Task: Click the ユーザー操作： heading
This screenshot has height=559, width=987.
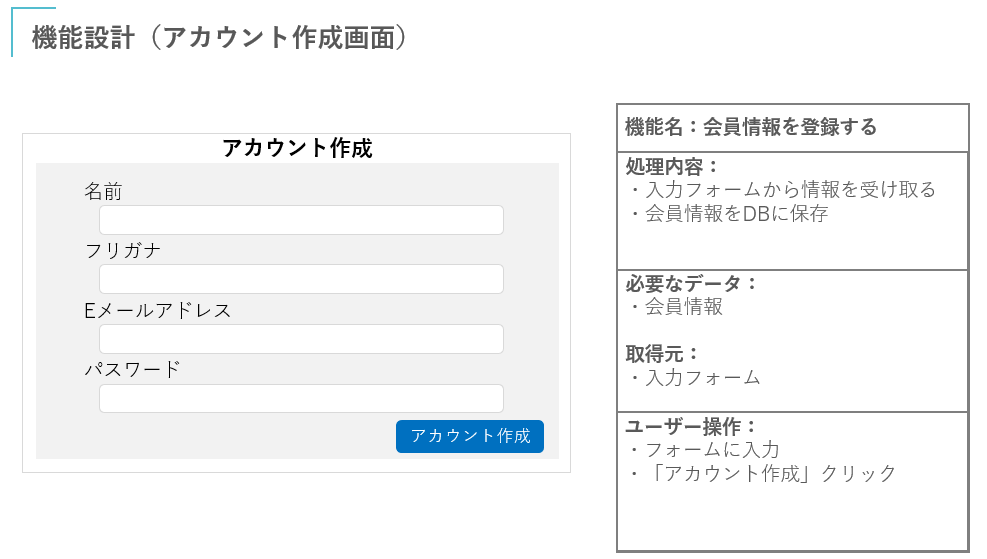Action: click(692, 427)
